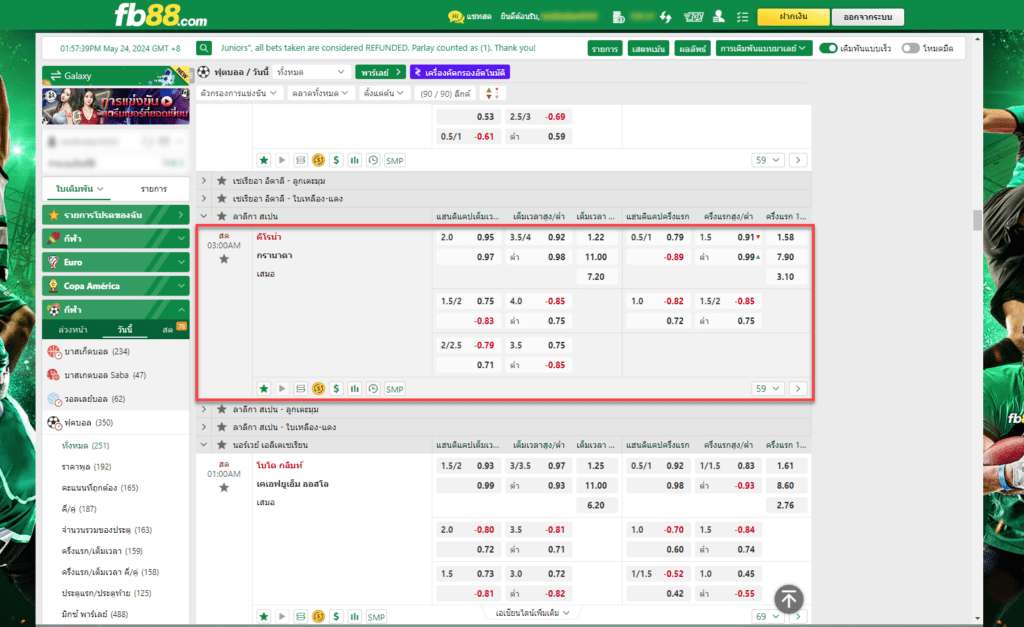Click play stream icon in Girona match toolbar

(282, 389)
